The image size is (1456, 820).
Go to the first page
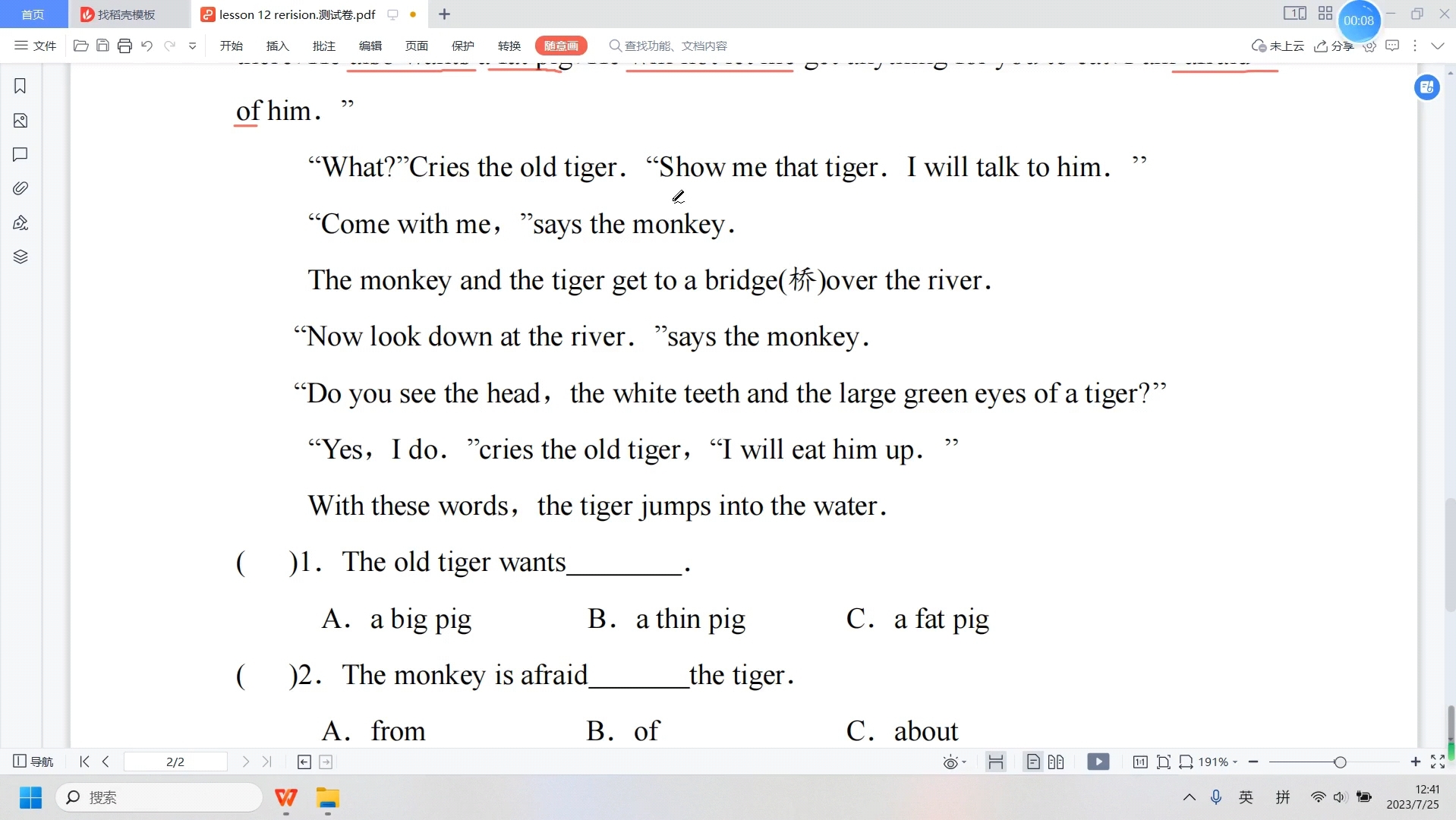[x=84, y=762]
